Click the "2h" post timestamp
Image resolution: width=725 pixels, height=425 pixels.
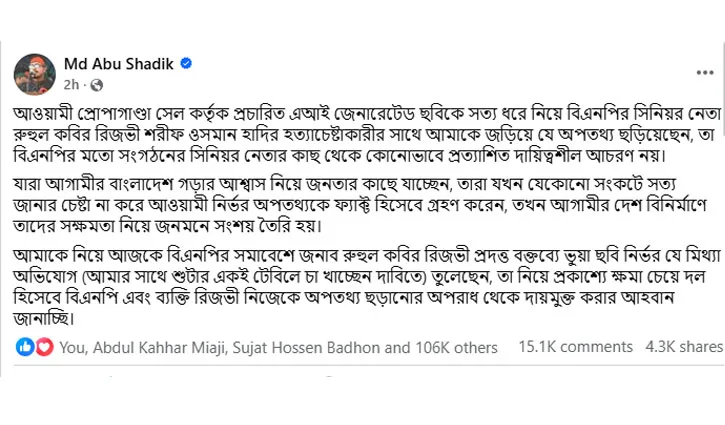(72, 85)
